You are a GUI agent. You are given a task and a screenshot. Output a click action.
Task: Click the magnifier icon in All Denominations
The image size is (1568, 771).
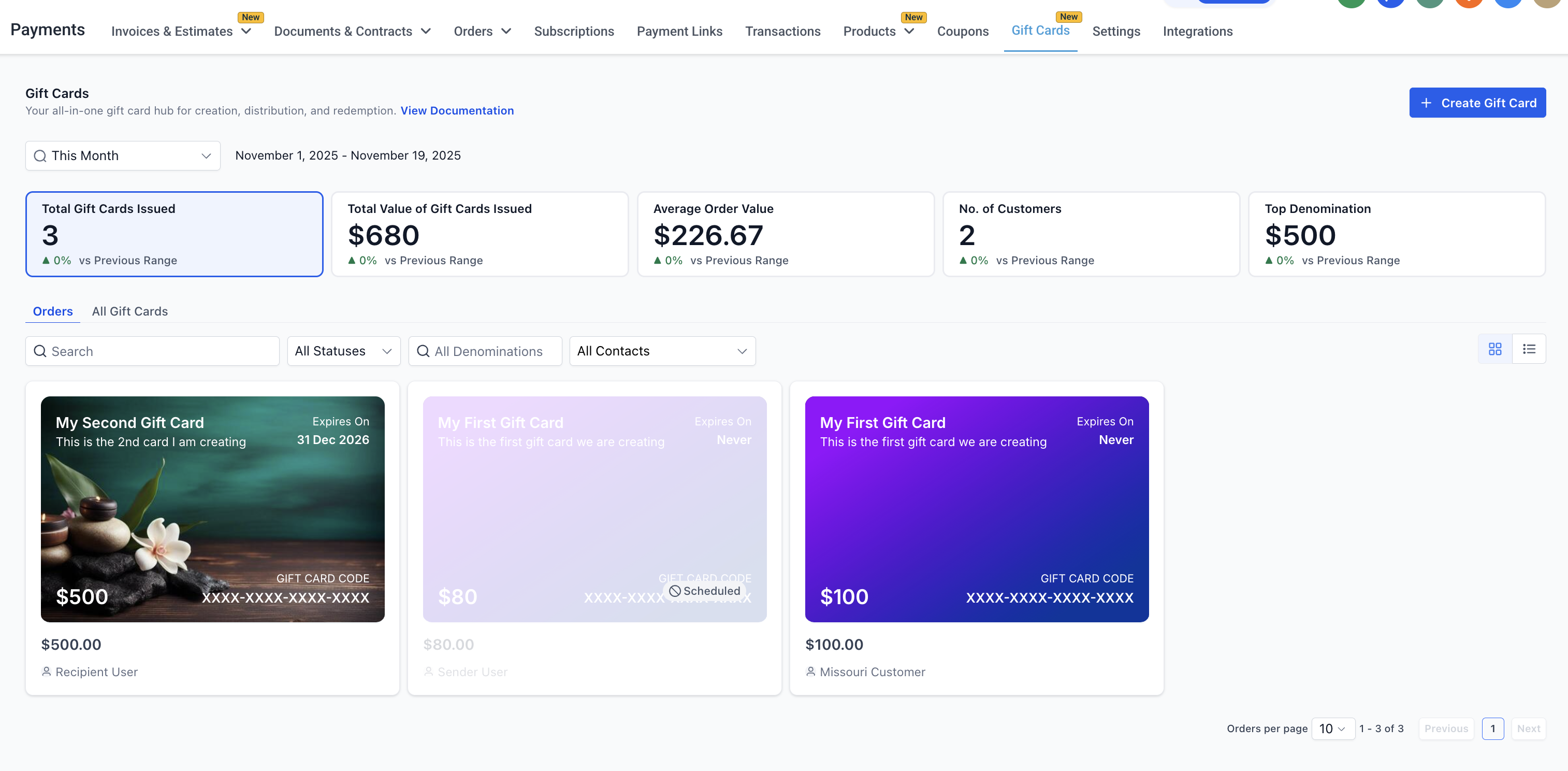(423, 351)
